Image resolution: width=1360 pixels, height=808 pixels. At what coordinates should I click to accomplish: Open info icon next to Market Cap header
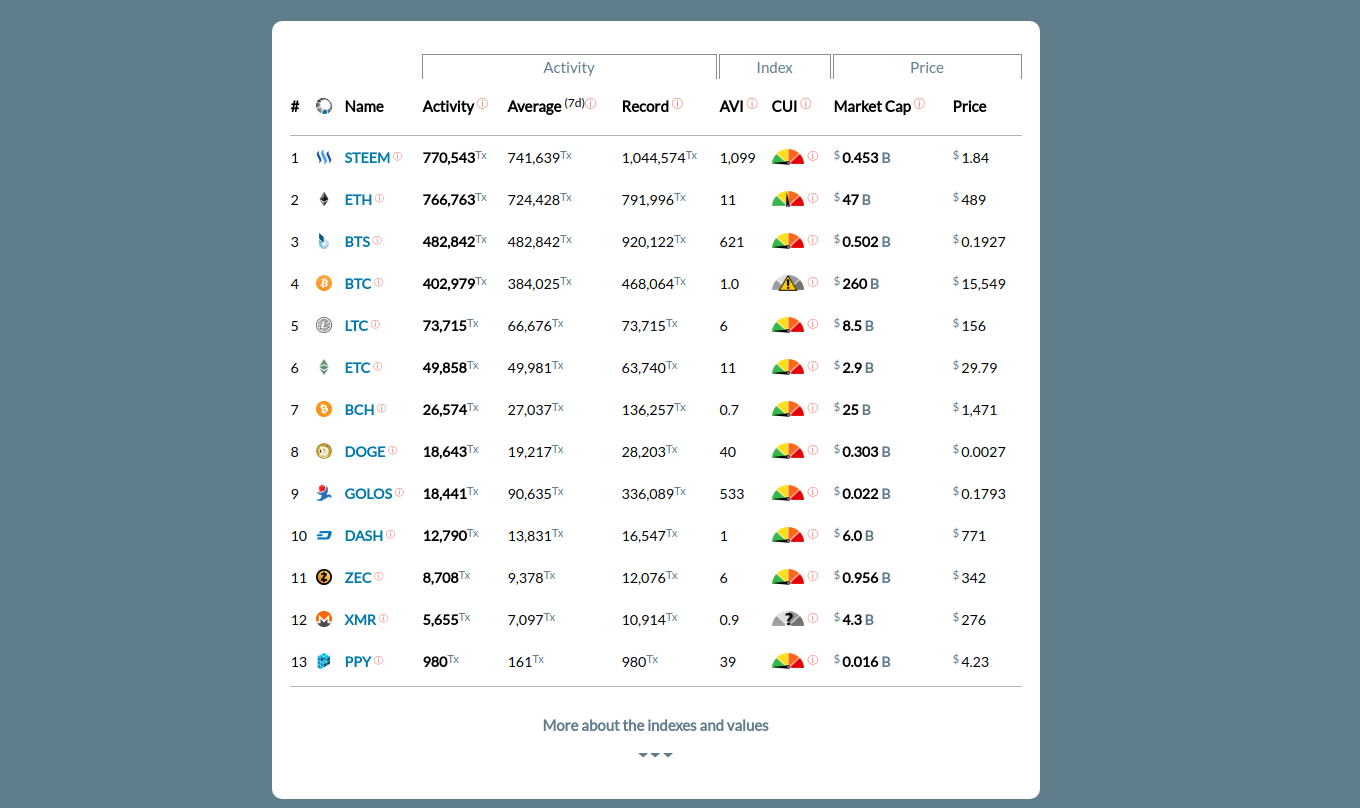coord(919,104)
